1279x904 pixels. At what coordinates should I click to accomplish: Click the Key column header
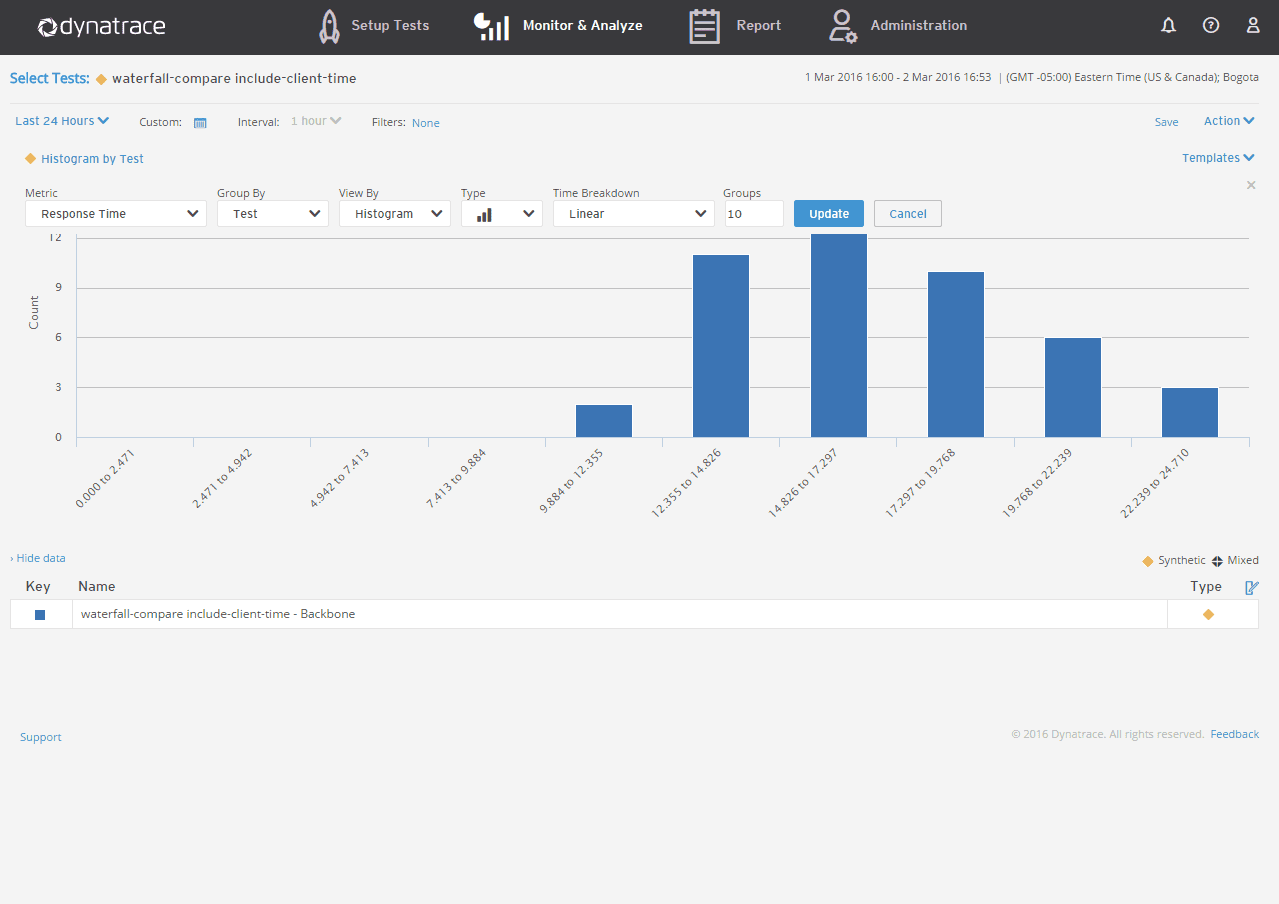tap(38, 587)
